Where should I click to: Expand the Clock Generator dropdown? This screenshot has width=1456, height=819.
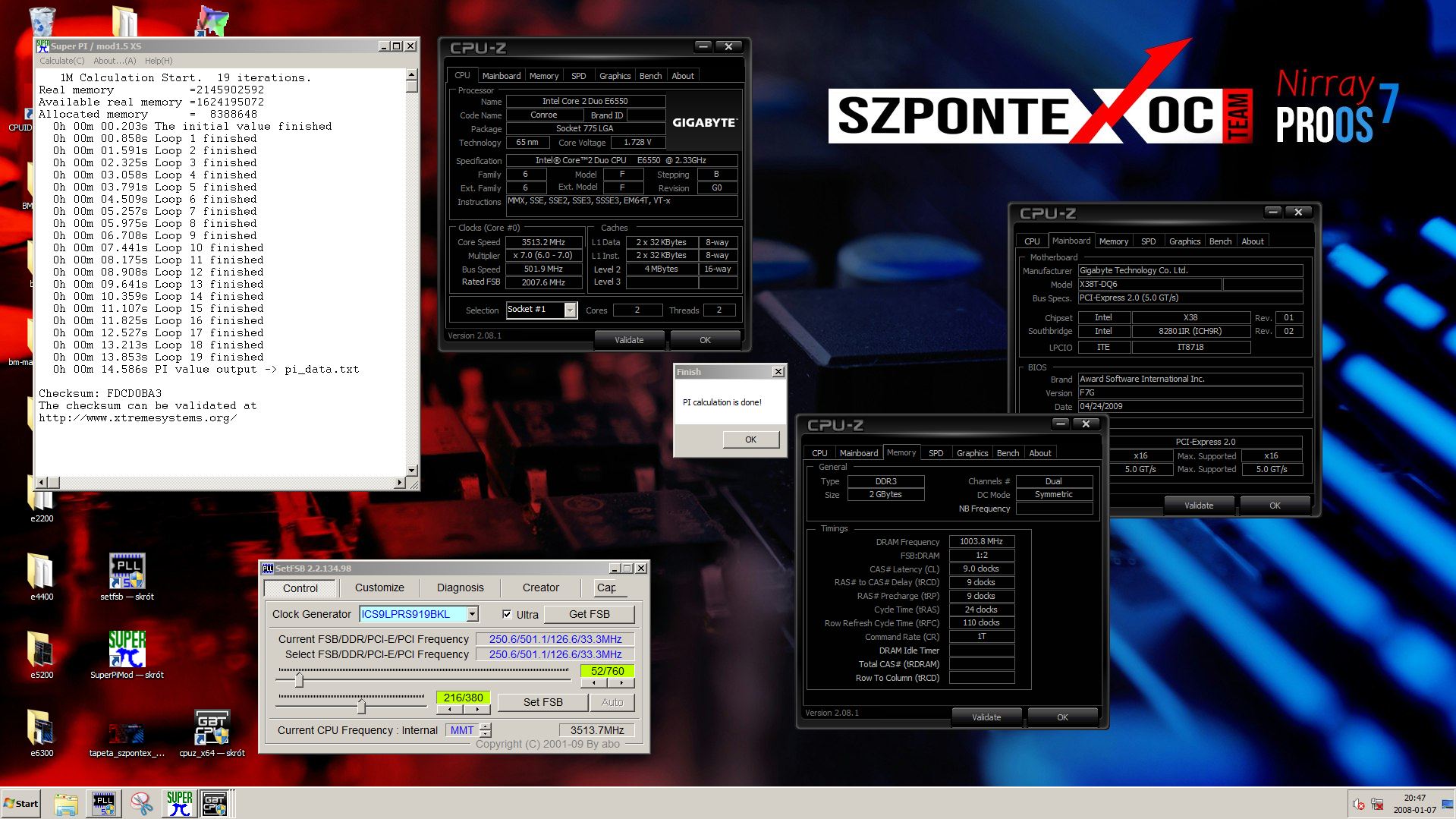pyautogui.click(x=473, y=614)
